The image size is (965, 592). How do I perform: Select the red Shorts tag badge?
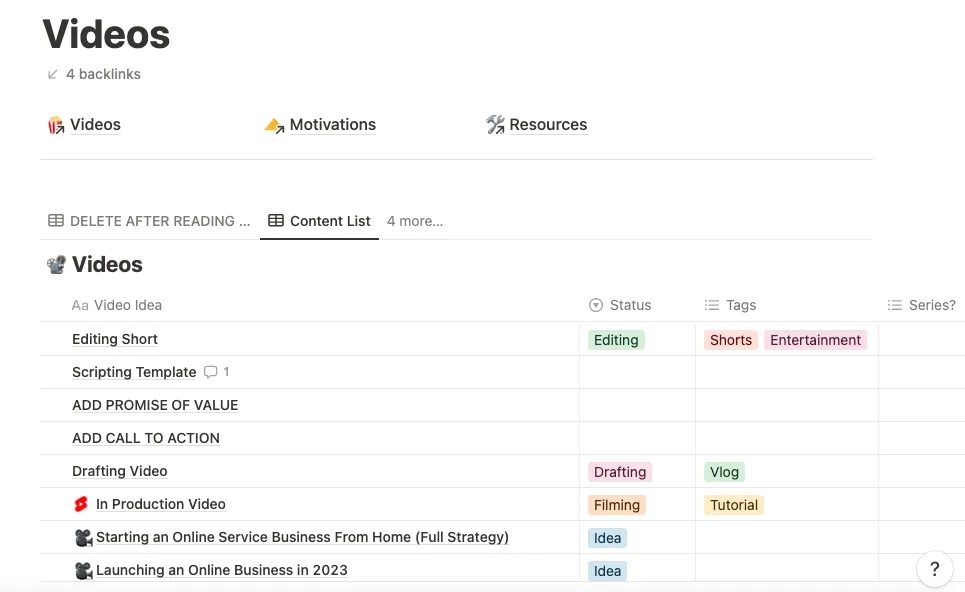[730, 340]
